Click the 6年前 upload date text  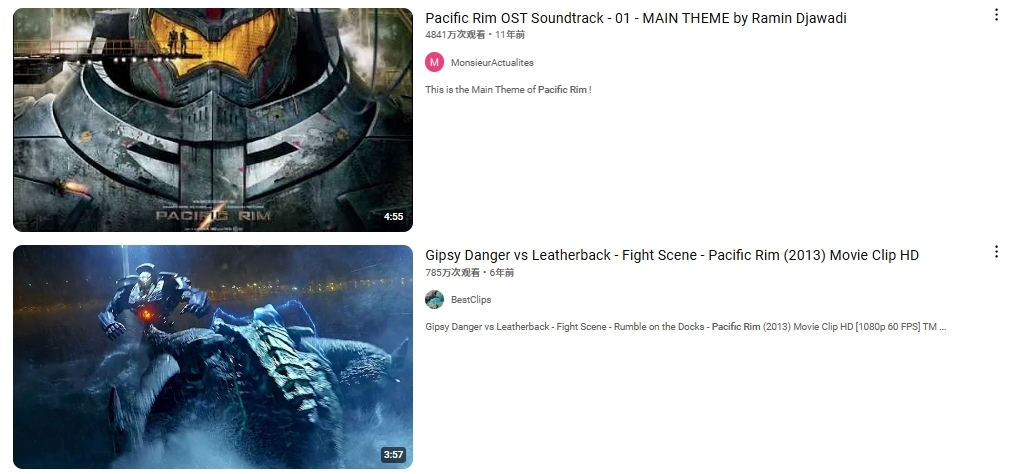tap(502, 272)
